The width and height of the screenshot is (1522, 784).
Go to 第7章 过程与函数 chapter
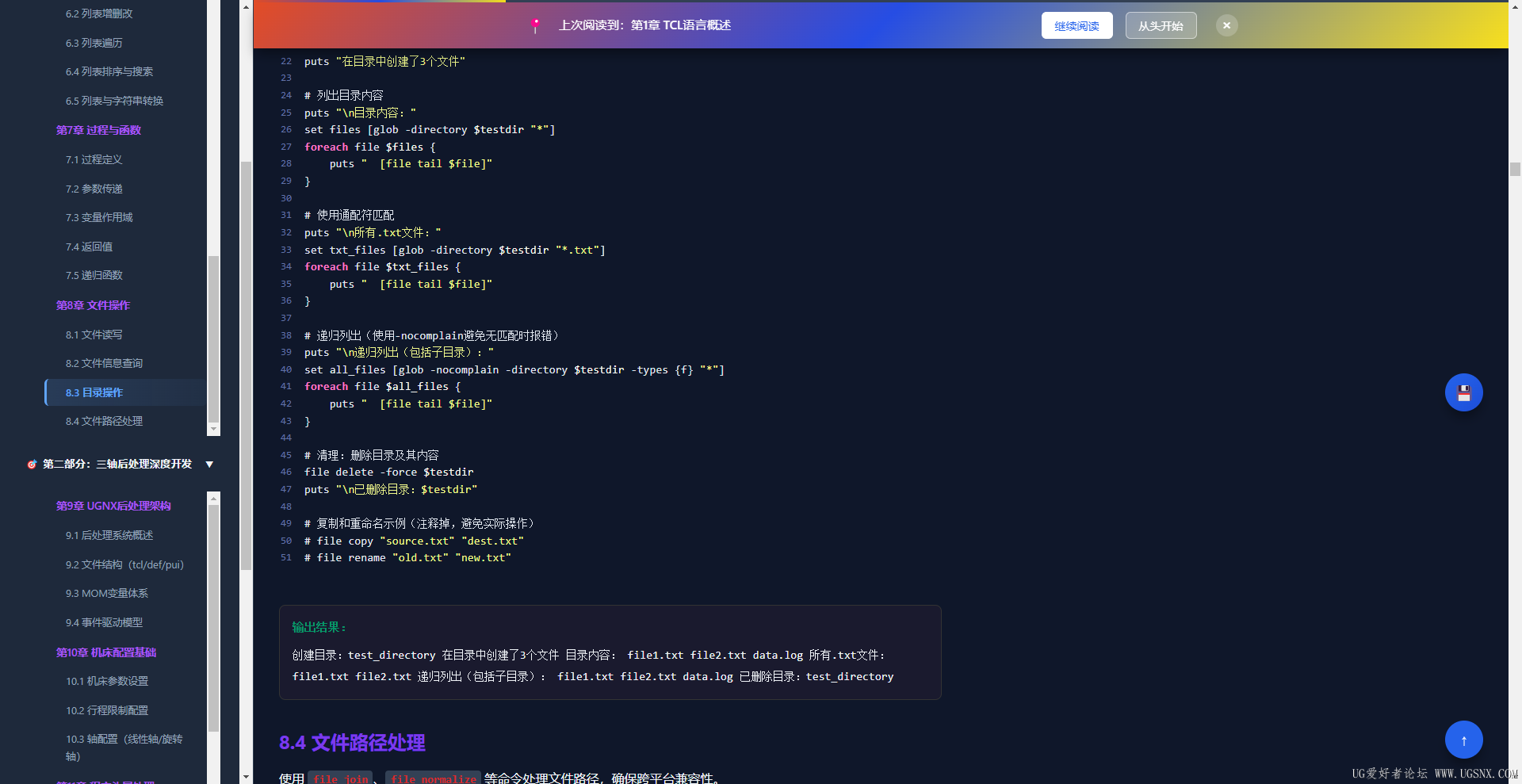click(98, 130)
